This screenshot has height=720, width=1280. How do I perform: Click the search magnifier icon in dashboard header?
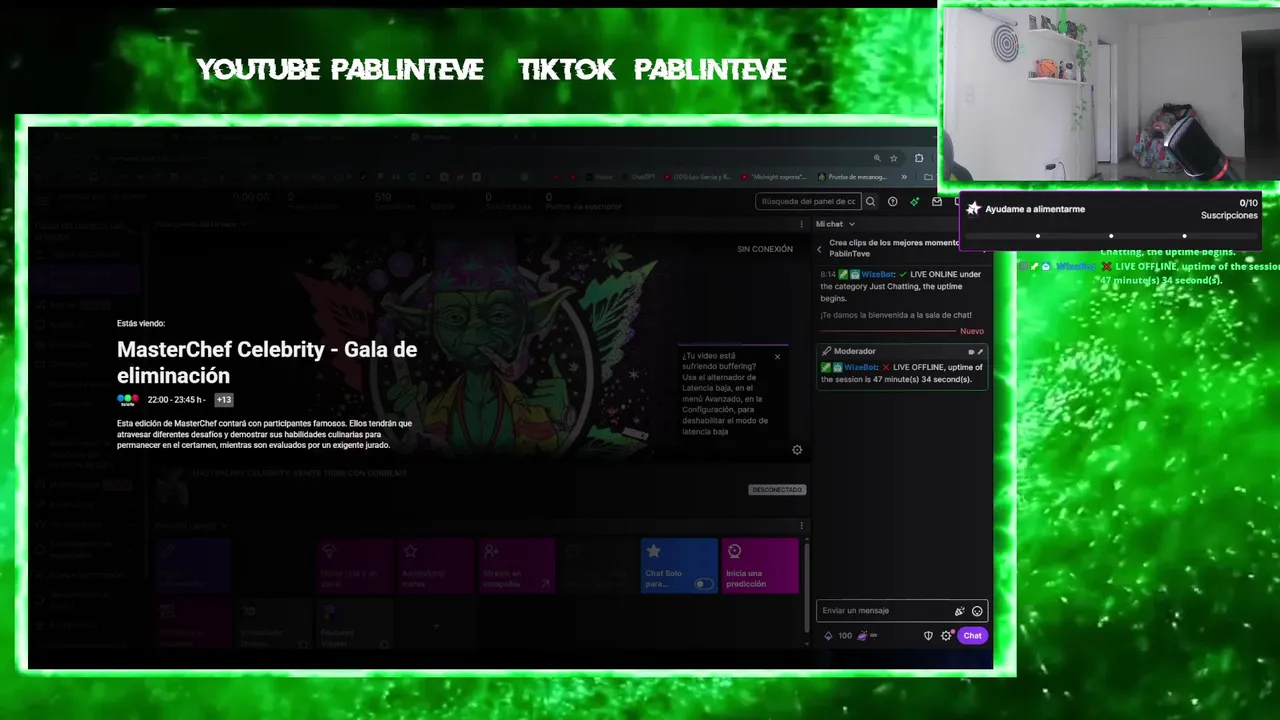[x=870, y=201]
